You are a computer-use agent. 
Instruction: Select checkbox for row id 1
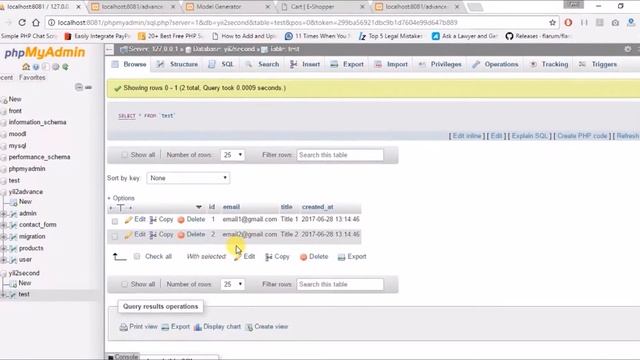[115, 221]
